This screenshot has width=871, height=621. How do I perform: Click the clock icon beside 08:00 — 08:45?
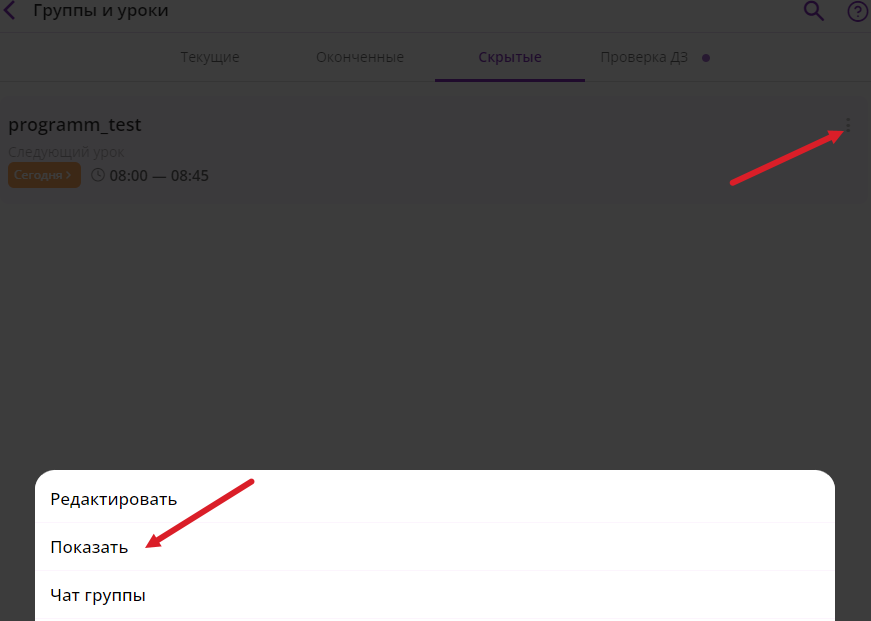[x=98, y=175]
